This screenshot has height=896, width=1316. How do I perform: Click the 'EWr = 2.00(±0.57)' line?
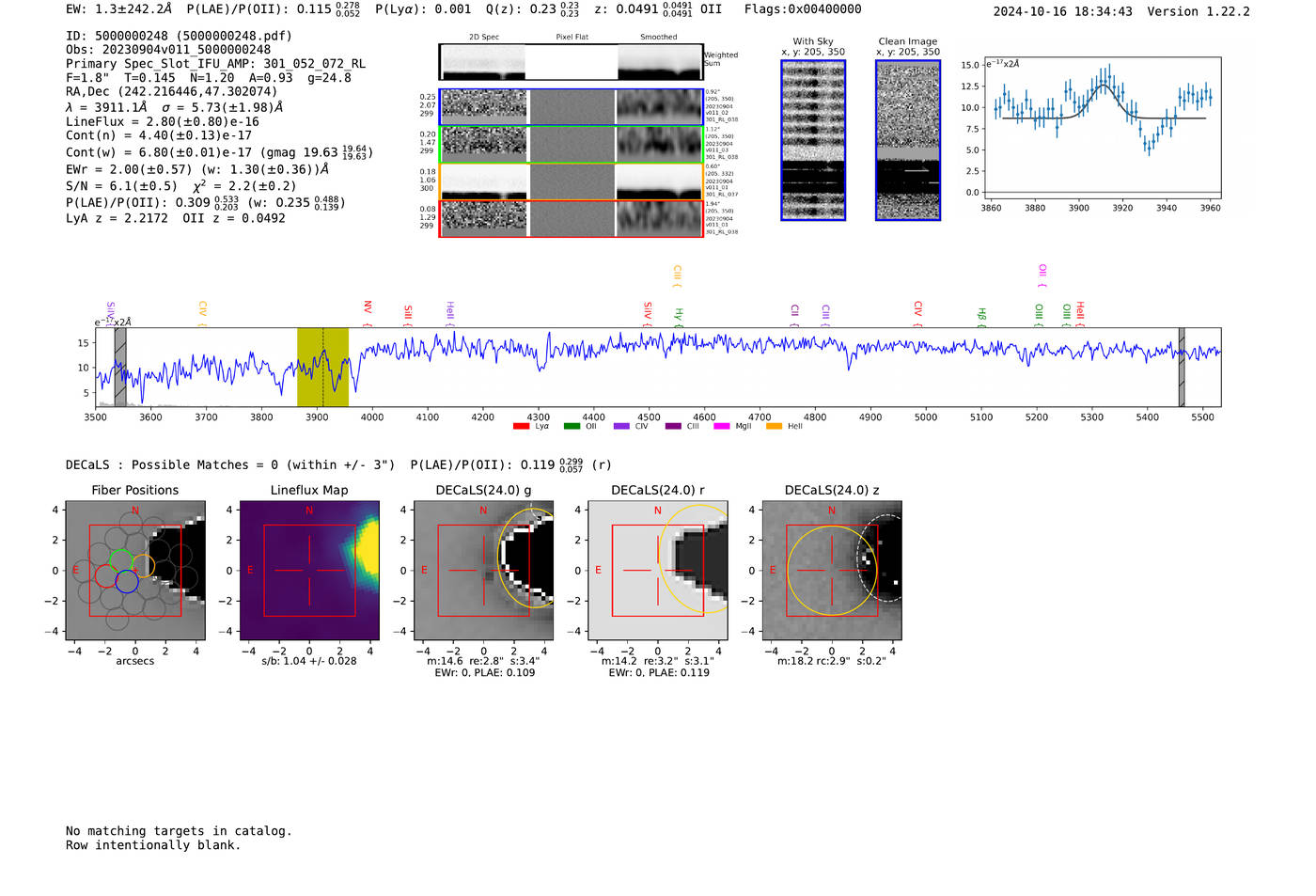tap(197, 169)
